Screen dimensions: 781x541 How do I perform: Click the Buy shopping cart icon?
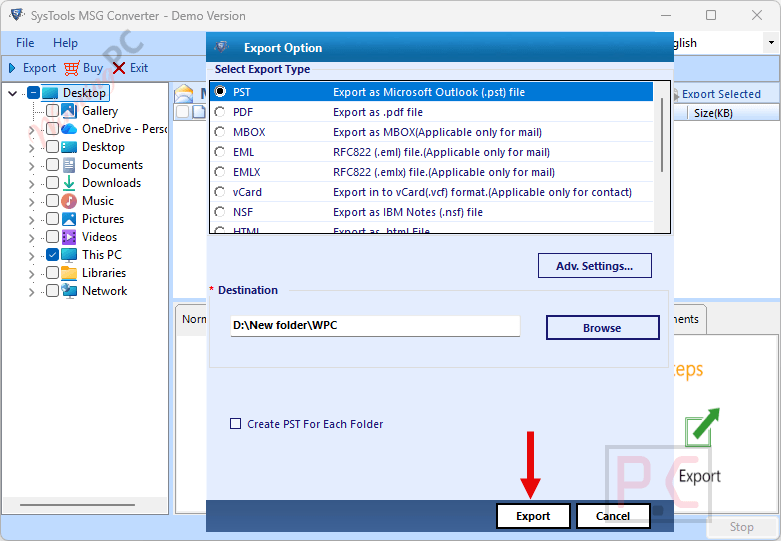(x=72, y=68)
